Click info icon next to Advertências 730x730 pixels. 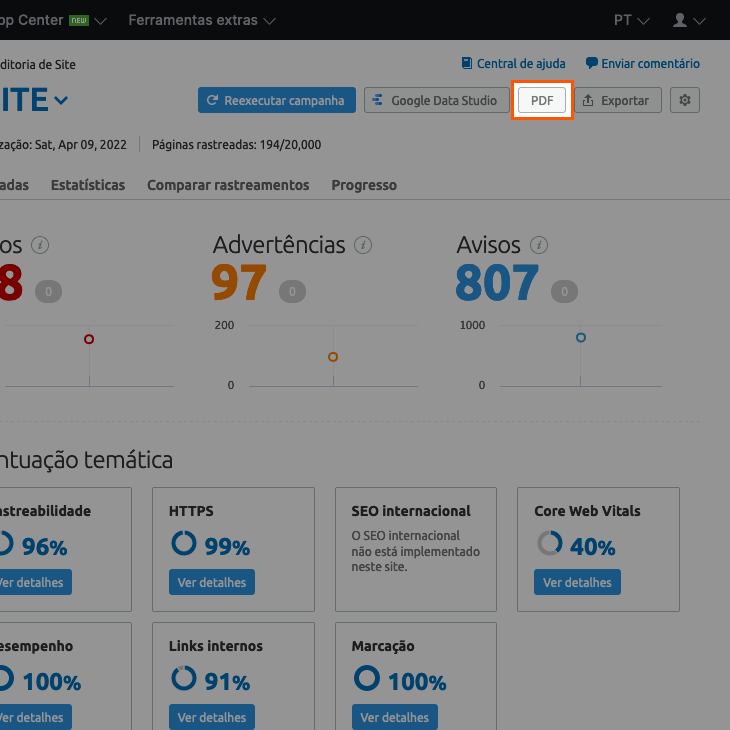[x=363, y=245]
